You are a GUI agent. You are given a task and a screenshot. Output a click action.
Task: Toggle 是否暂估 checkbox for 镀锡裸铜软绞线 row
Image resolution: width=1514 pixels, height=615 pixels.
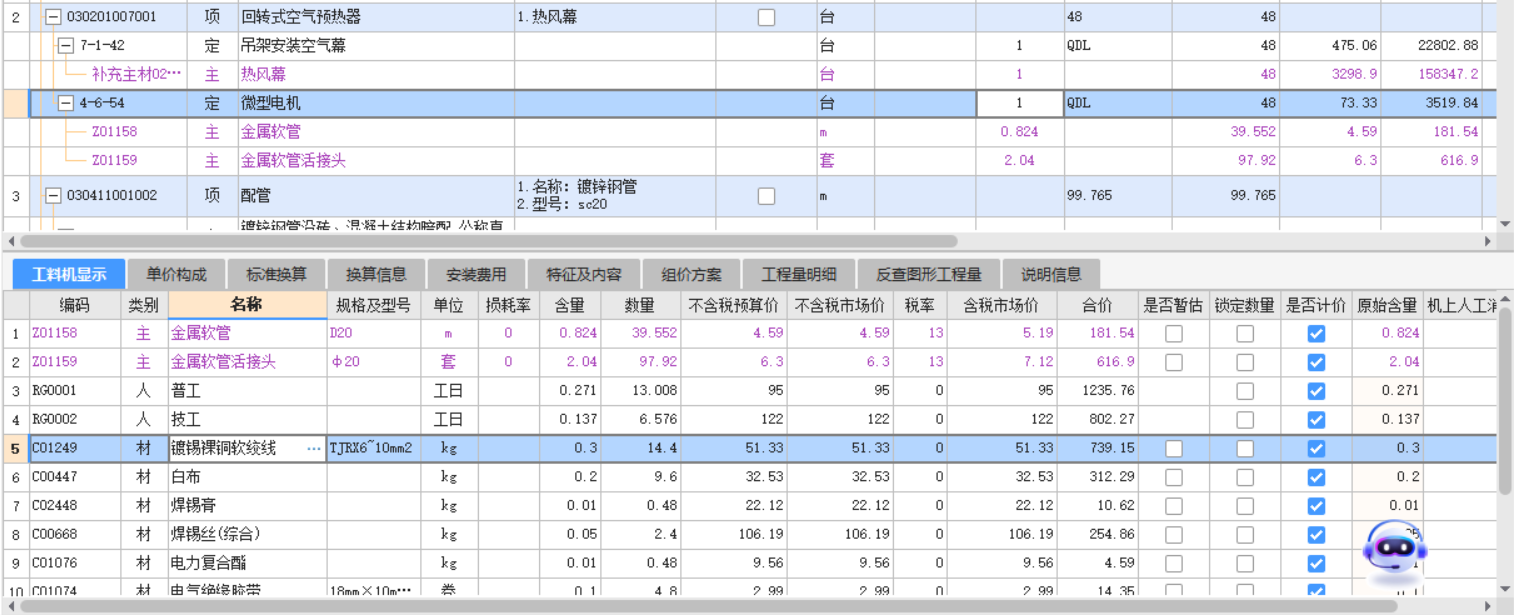coord(1174,449)
